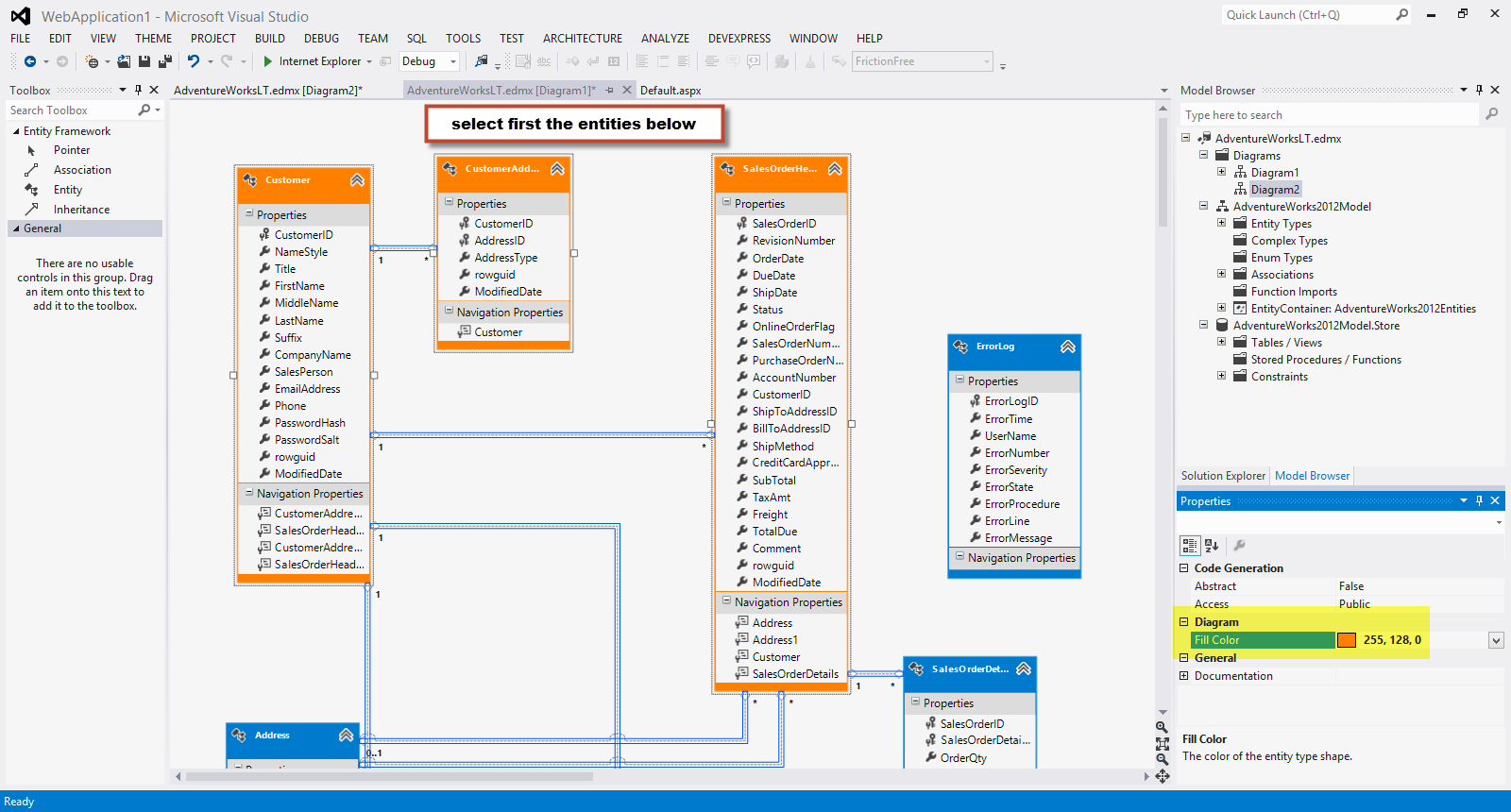Start debugging with the green play arrow
The image size is (1511, 812).
(268, 61)
